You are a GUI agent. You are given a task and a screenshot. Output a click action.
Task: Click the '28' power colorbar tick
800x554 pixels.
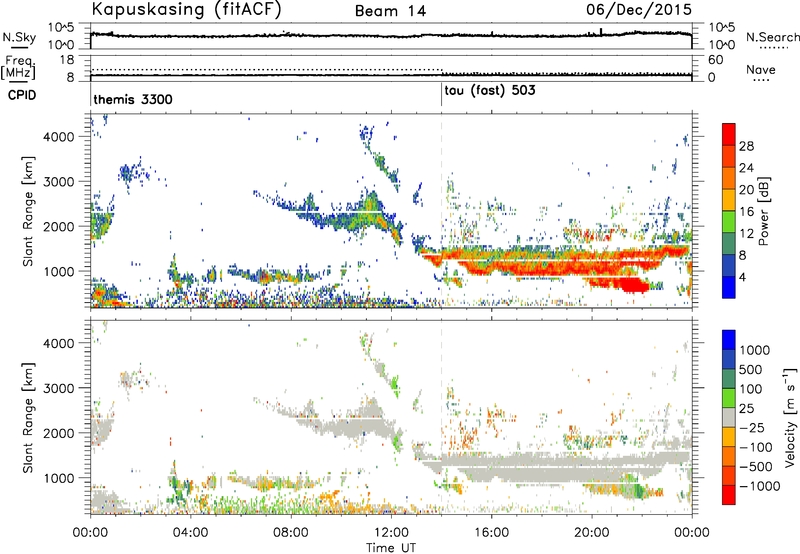coord(746,146)
